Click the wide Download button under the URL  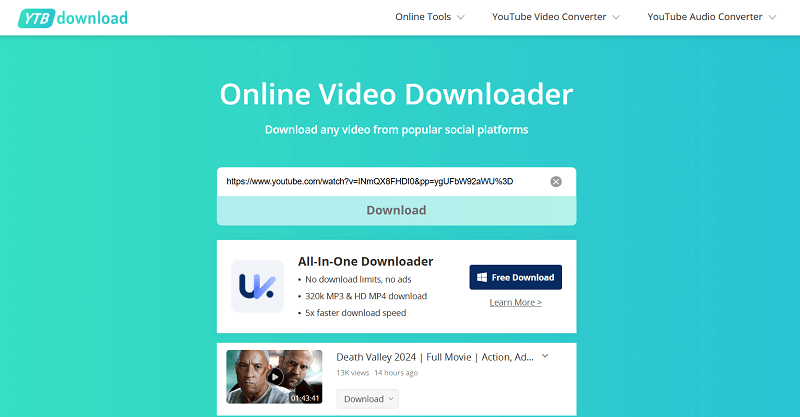click(x=396, y=210)
